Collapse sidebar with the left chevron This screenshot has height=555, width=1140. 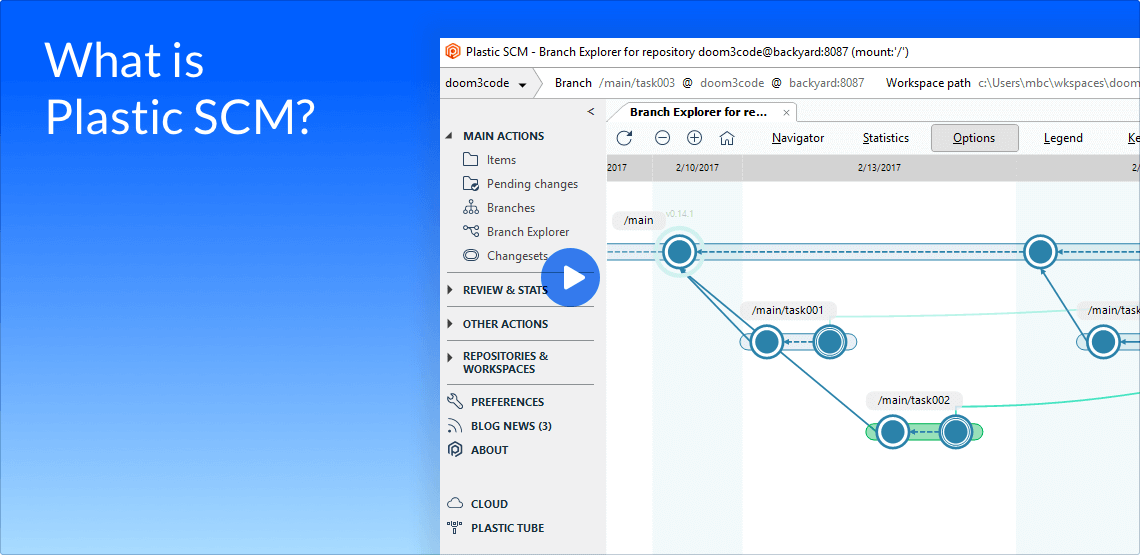590,111
